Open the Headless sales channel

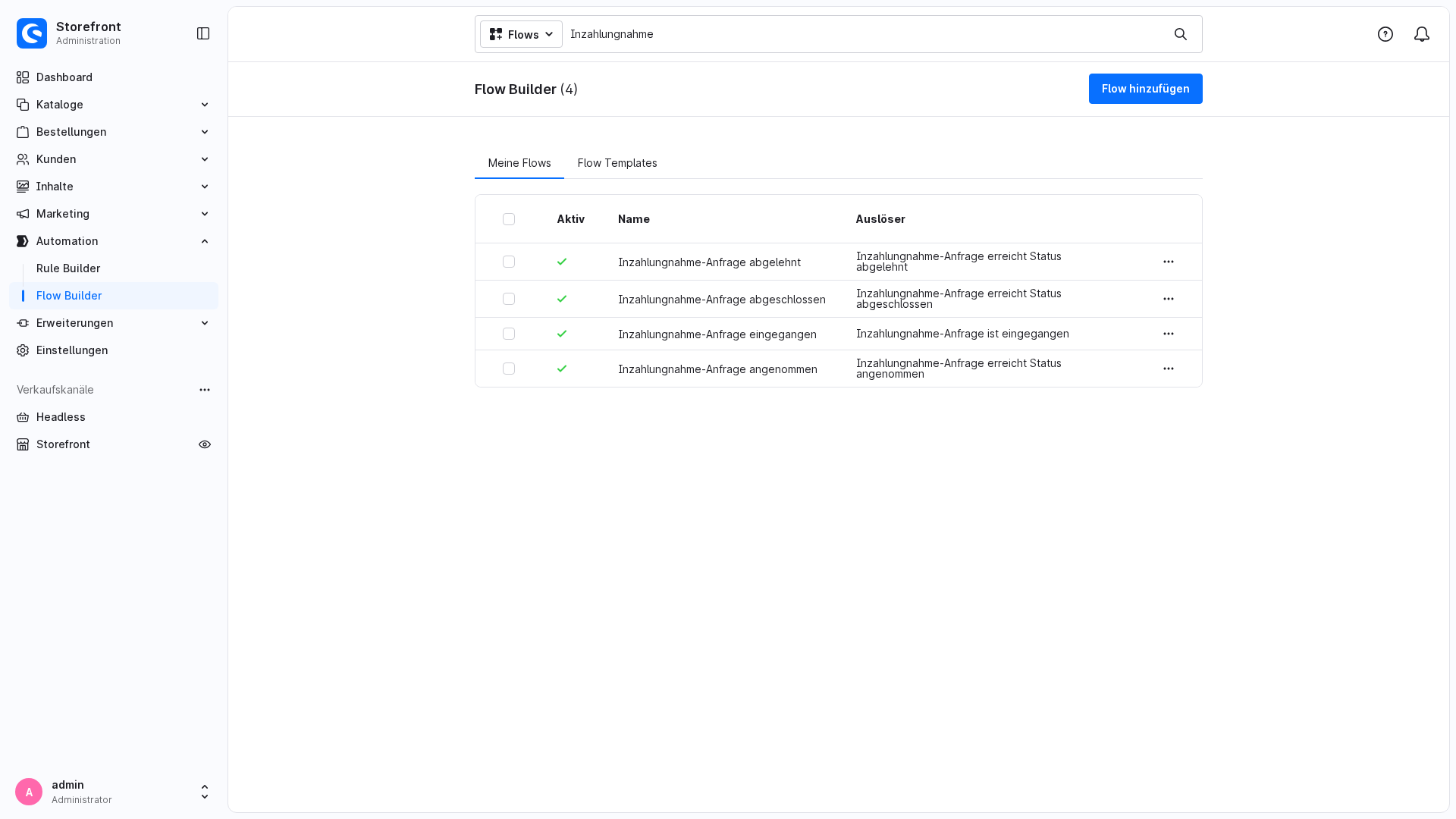pos(114,417)
